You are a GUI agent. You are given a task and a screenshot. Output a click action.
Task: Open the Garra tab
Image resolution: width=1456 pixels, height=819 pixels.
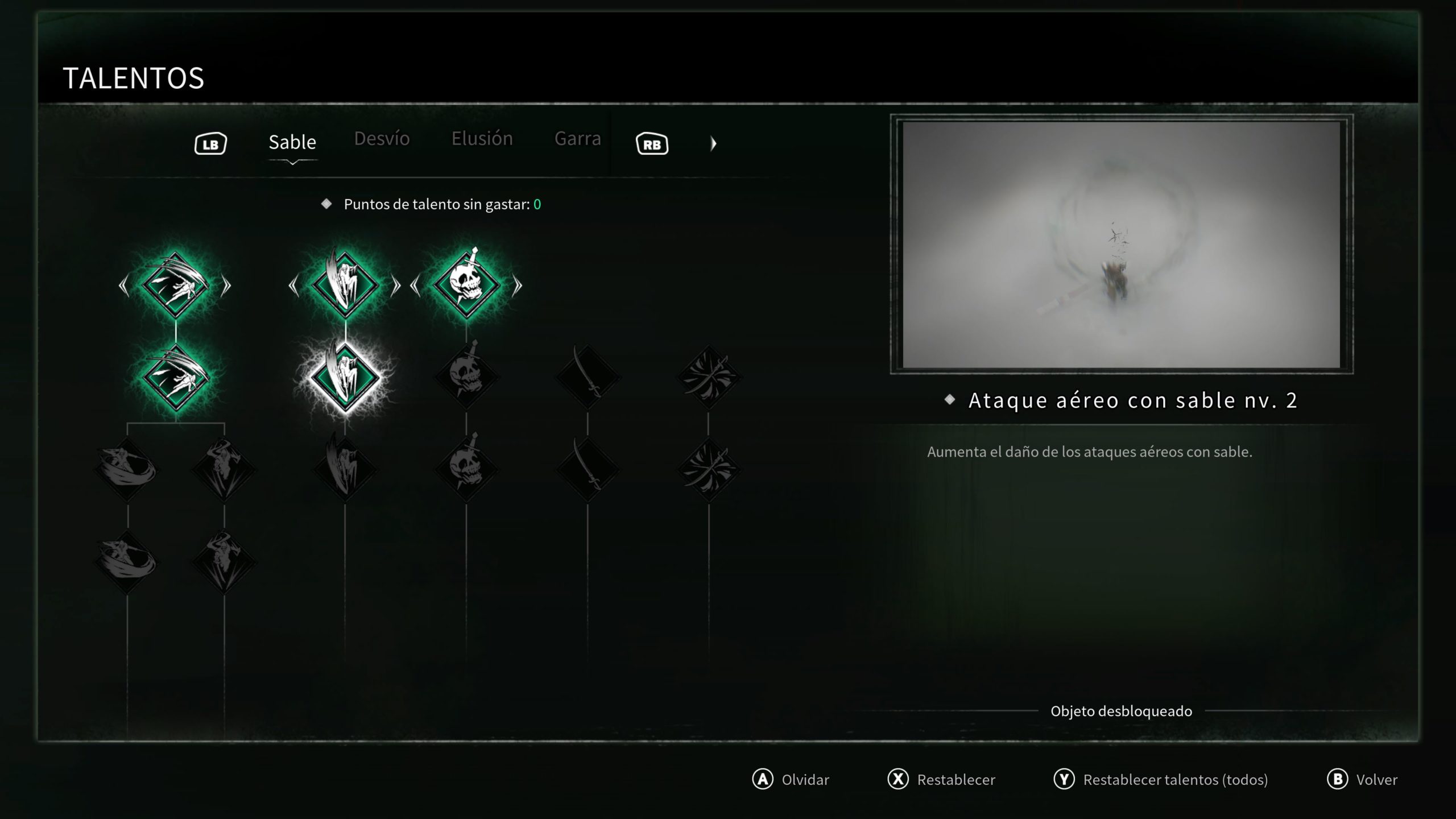577,139
